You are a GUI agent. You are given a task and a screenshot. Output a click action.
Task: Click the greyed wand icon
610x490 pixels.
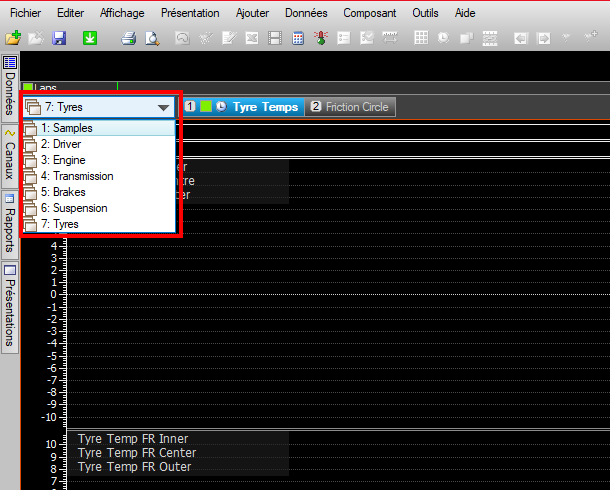coord(205,38)
